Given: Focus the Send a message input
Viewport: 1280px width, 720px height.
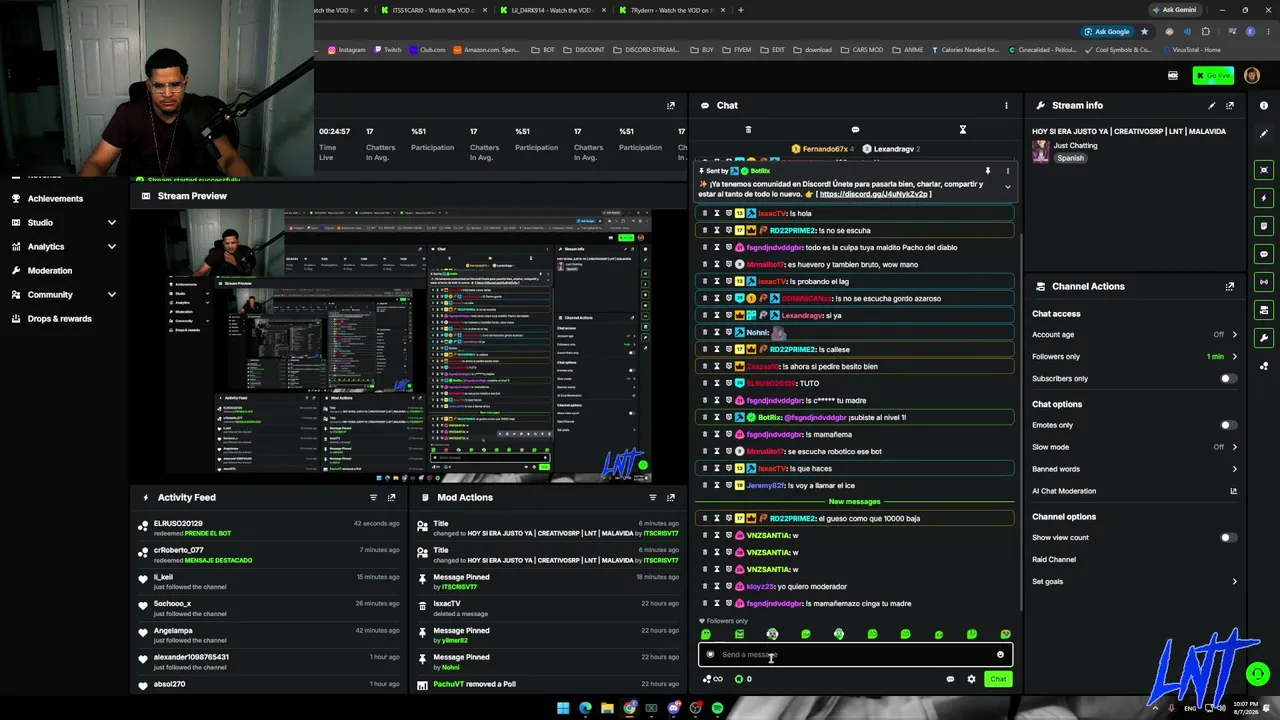Looking at the screenshot, I should click(855, 655).
